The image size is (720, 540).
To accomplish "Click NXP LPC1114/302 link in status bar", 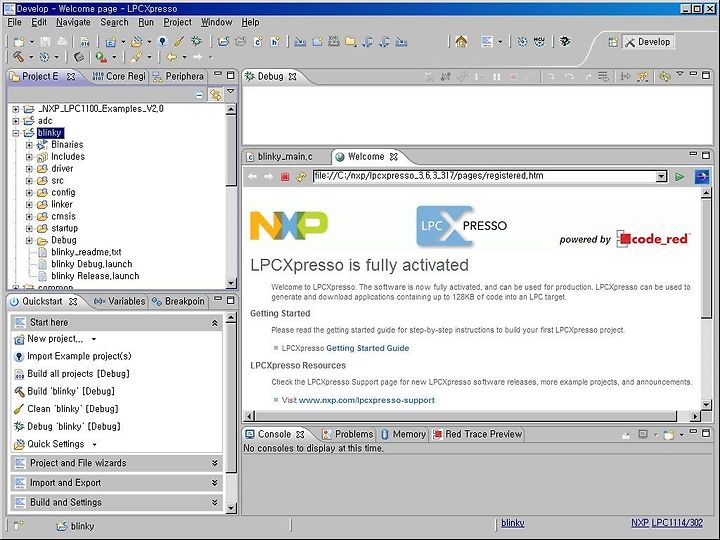I will tap(667, 523).
